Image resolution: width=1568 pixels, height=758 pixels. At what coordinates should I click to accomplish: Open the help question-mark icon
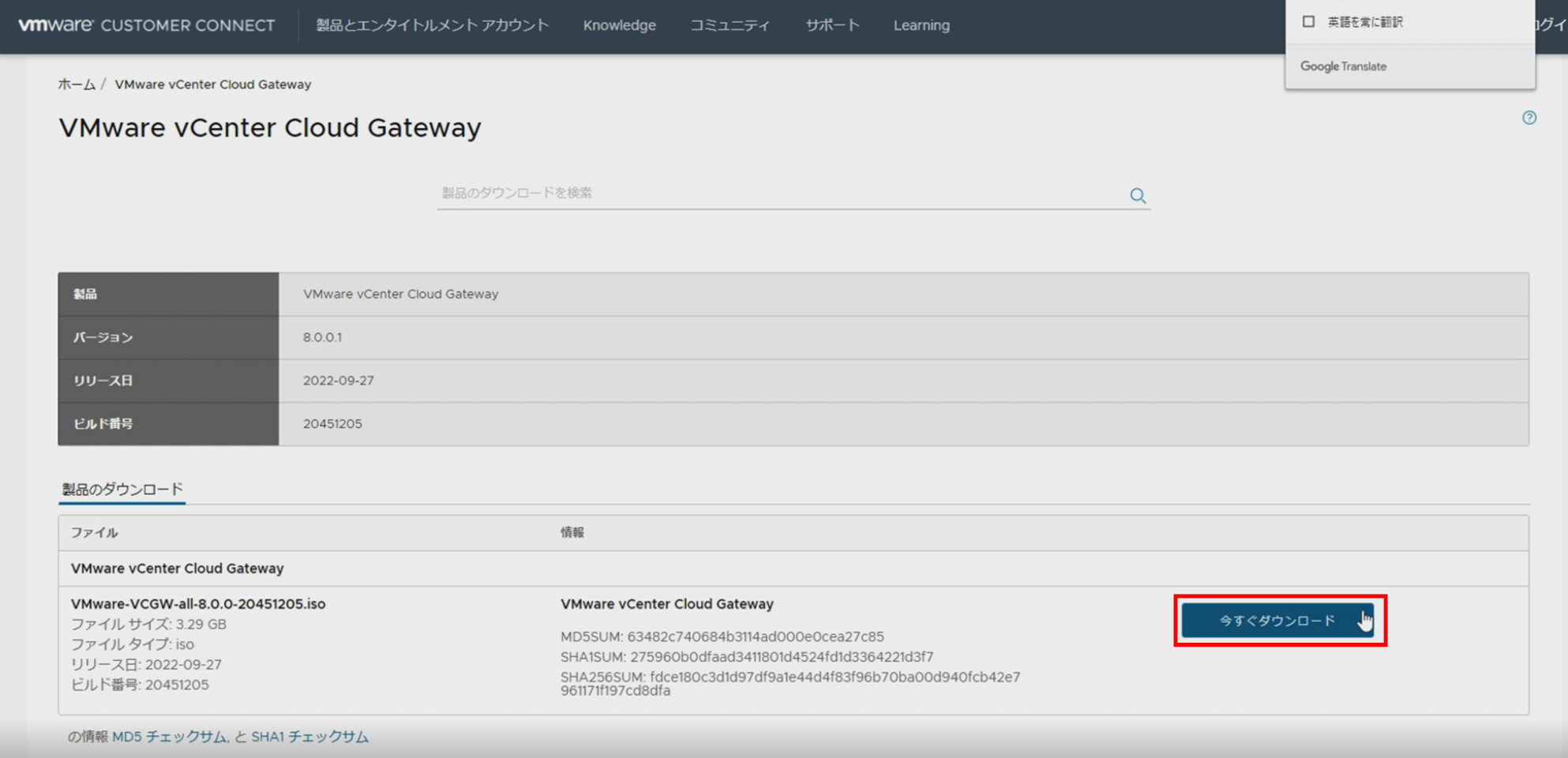point(1529,118)
